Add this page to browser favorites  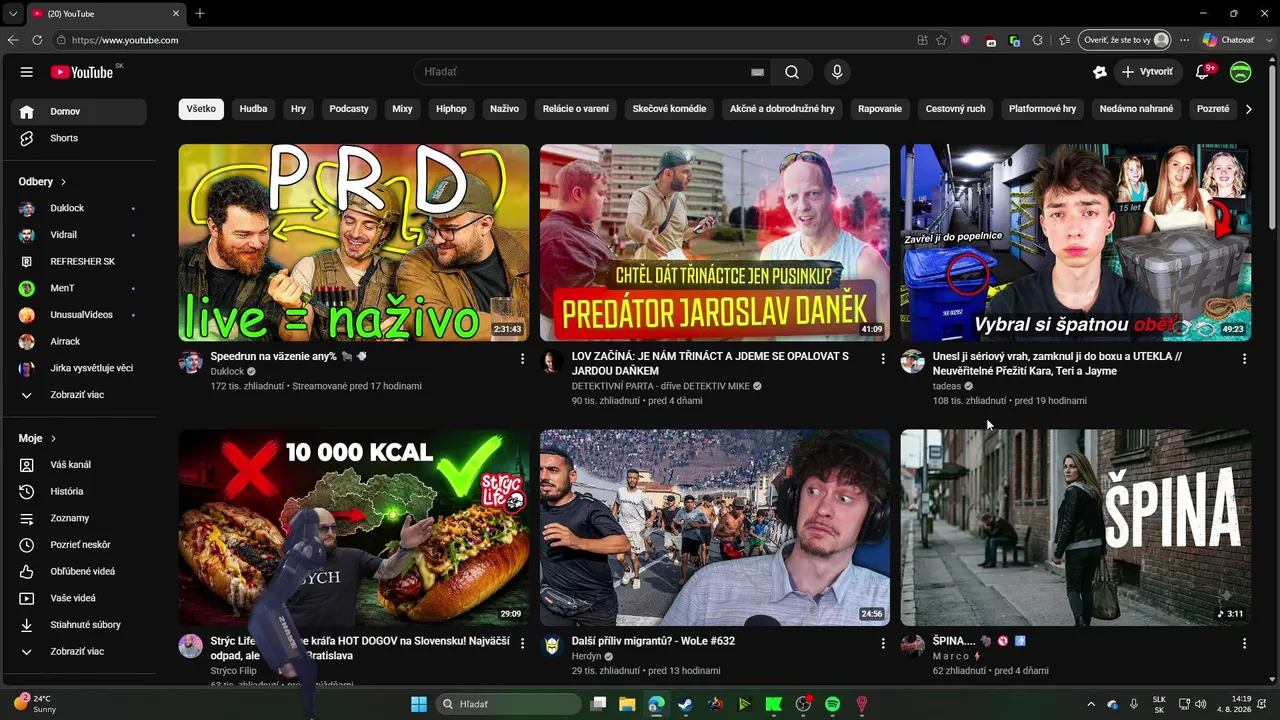[x=942, y=40]
